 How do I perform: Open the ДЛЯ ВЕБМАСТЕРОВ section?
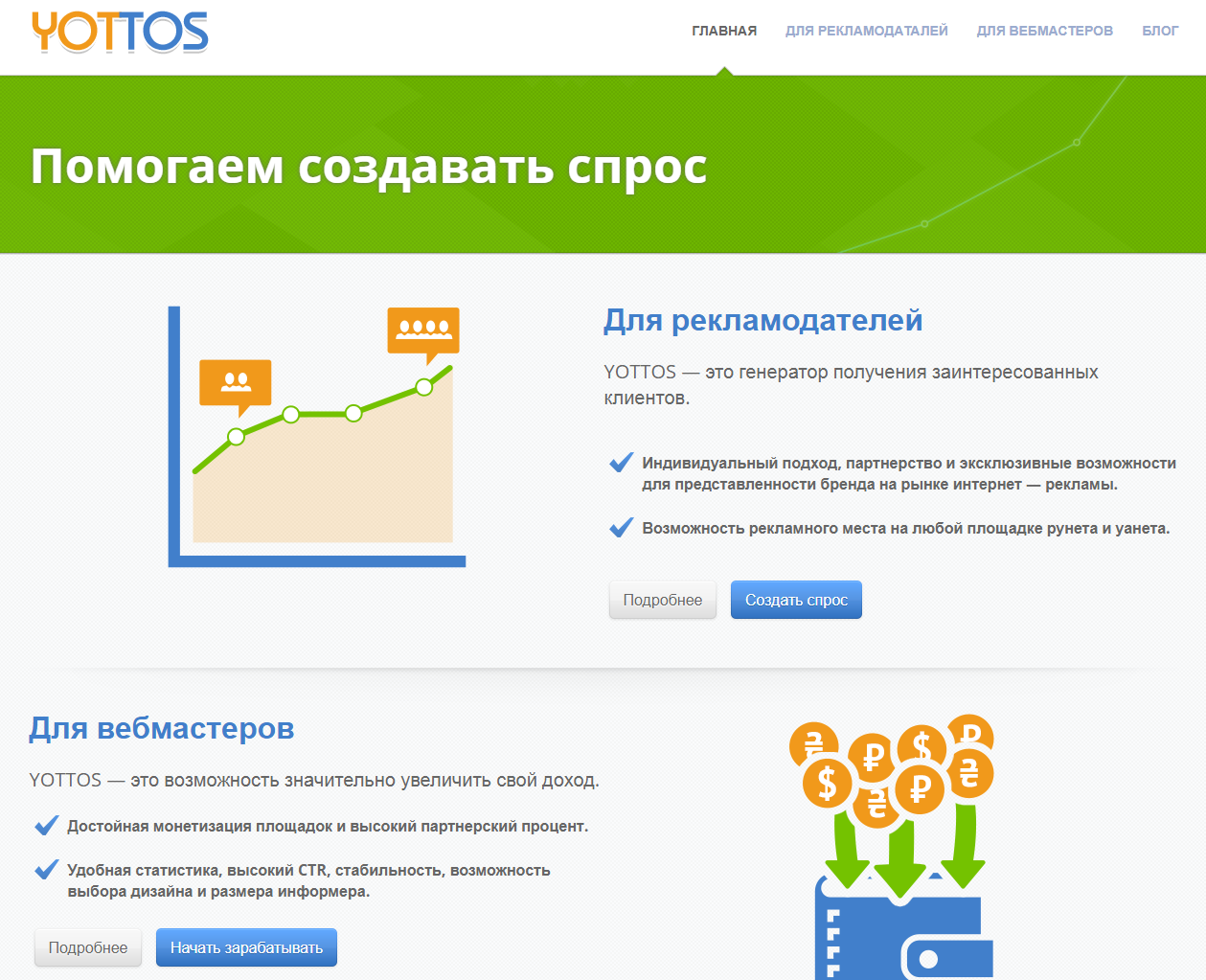(x=1044, y=30)
